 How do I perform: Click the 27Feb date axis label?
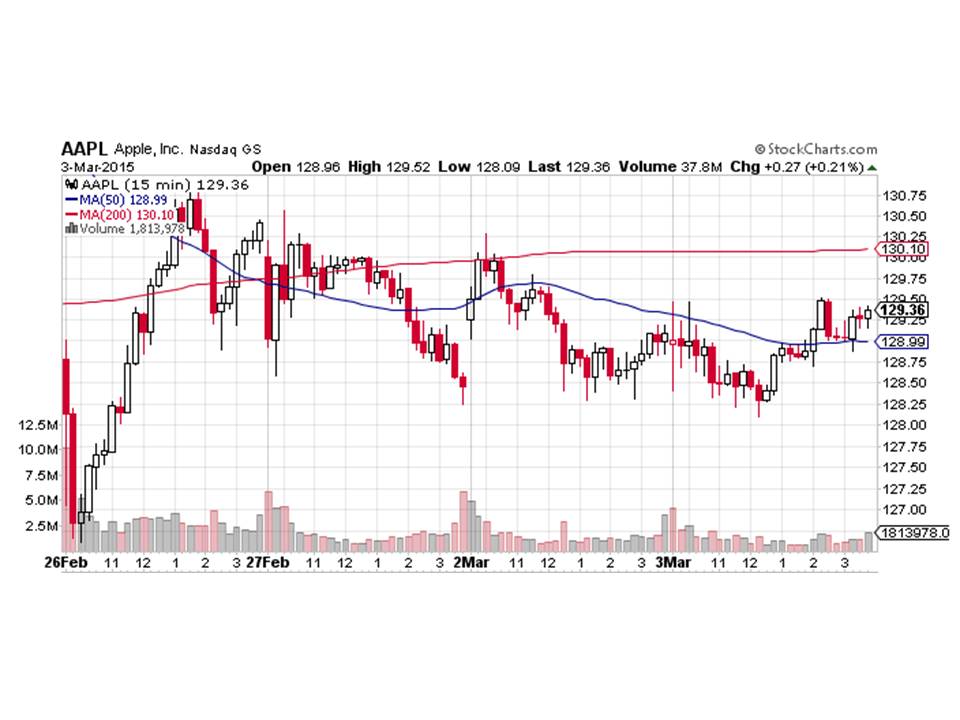(x=268, y=563)
